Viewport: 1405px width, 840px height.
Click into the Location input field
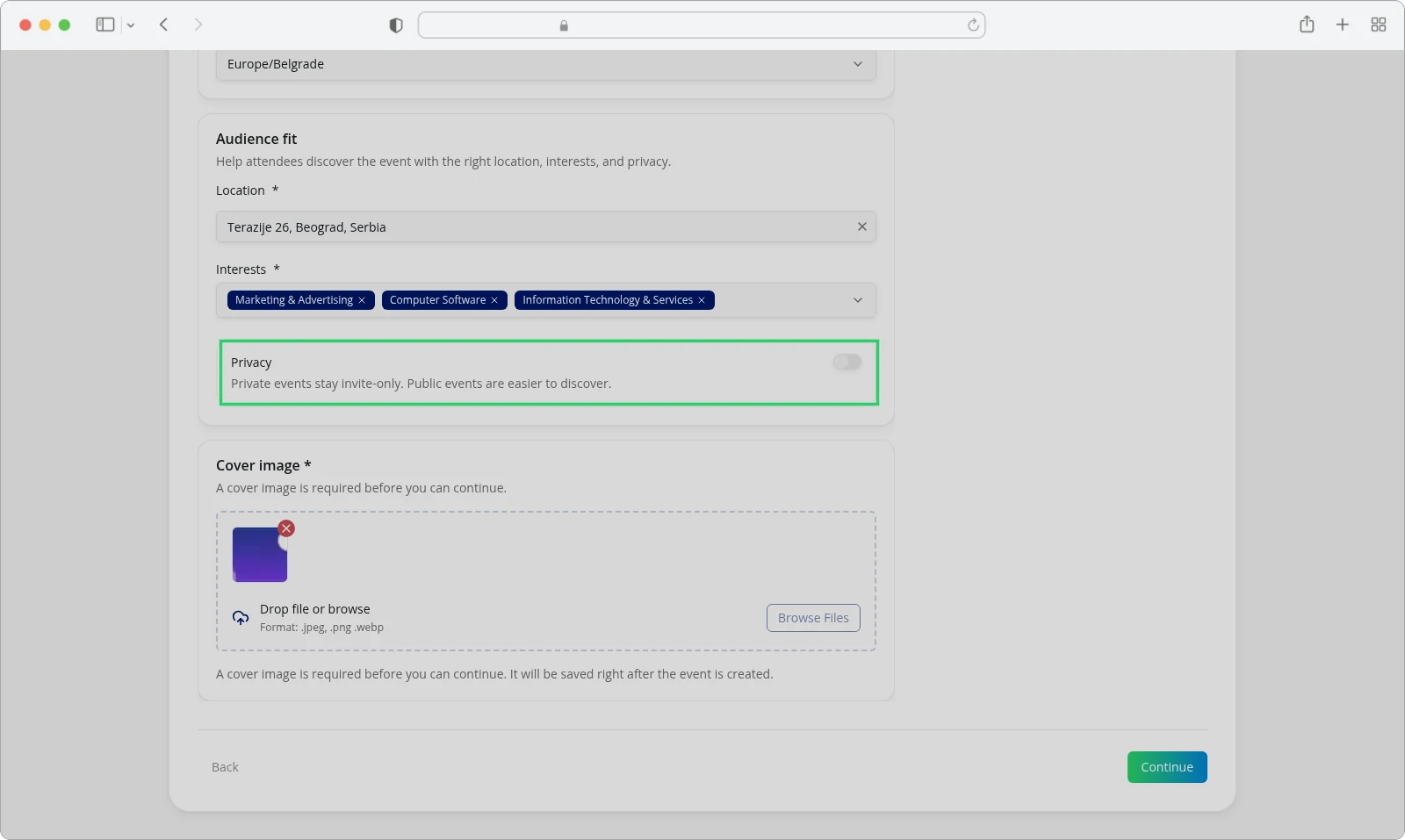coord(545,226)
